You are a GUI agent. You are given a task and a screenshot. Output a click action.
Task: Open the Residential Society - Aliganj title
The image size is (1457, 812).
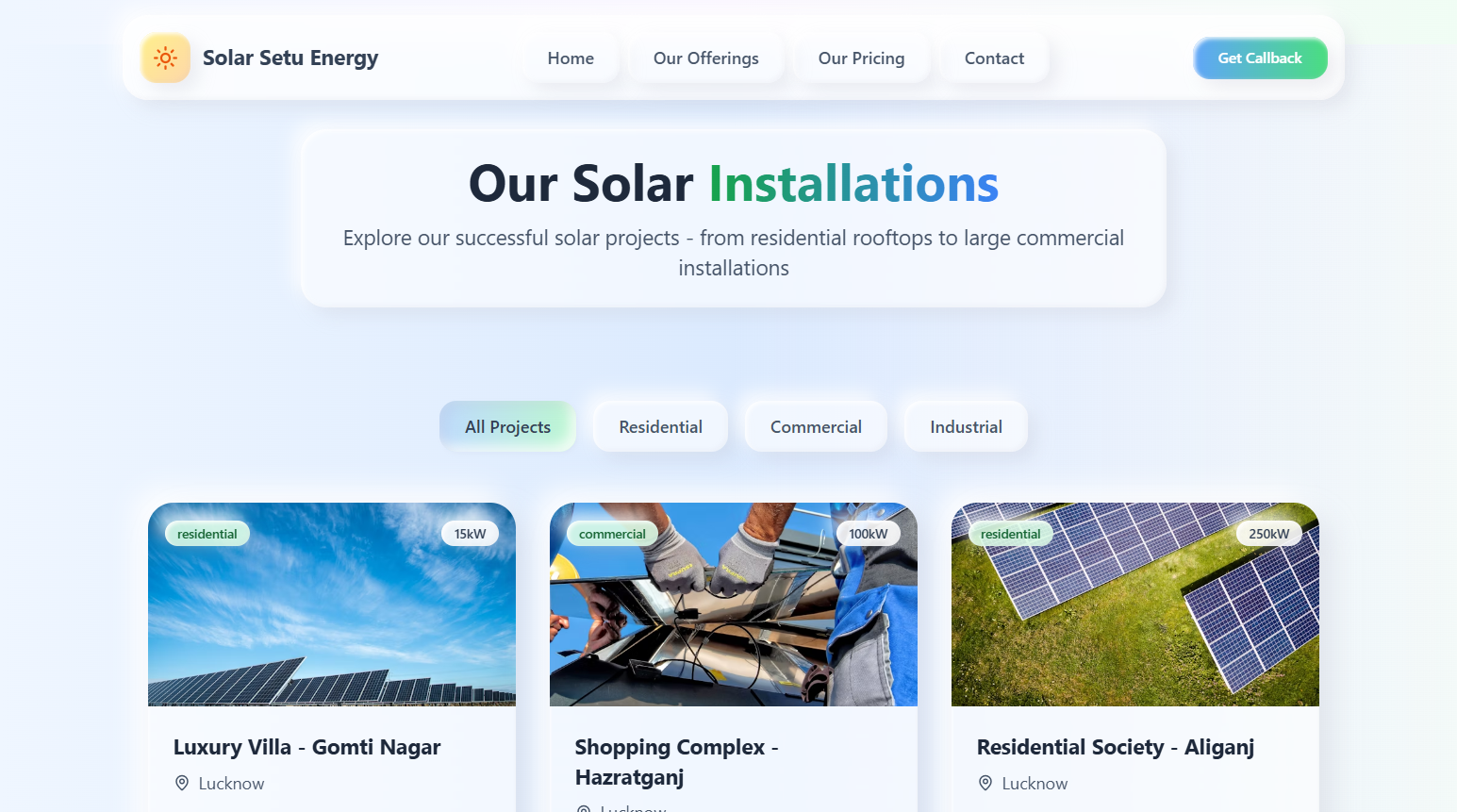pyautogui.click(x=1116, y=747)
